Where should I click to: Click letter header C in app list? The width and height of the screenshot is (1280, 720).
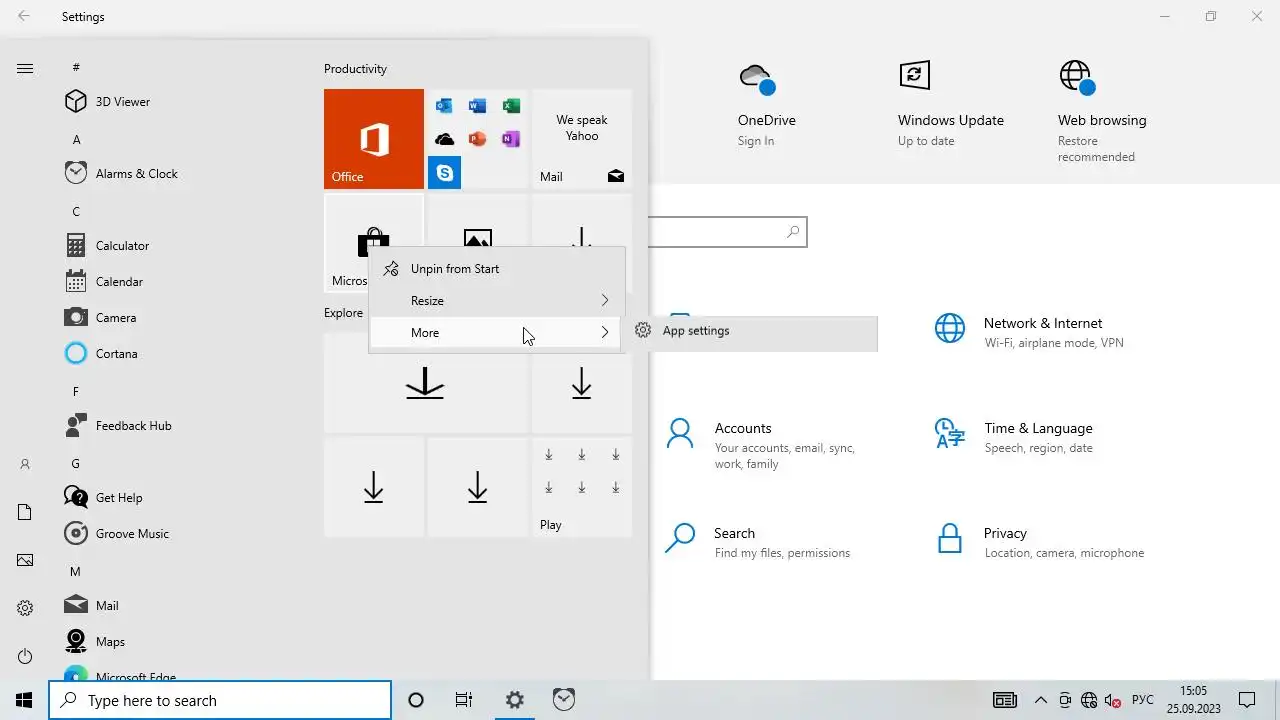[76, 211]
